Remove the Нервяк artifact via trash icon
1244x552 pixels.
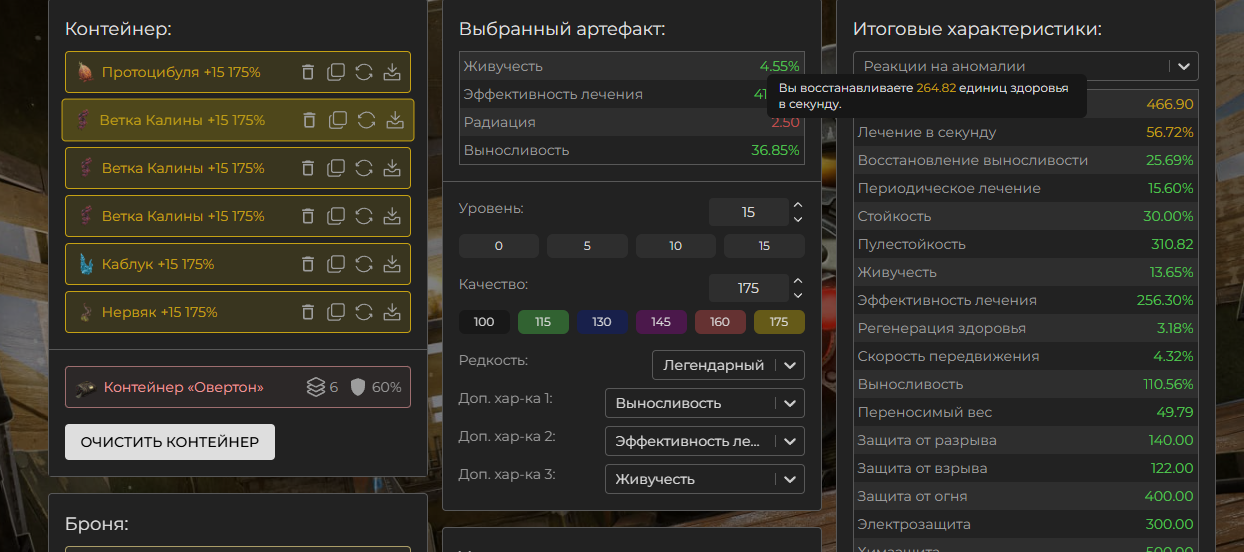coord(308,312)
